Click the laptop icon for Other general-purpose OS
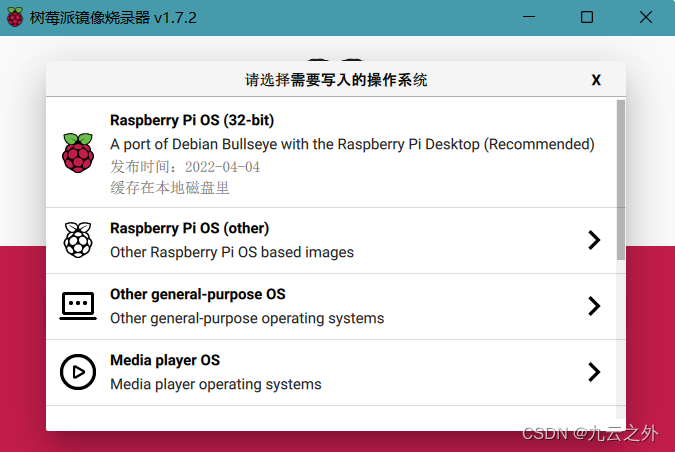The height and width of the screenshot is (452, 675). click(x=78, y=306)
